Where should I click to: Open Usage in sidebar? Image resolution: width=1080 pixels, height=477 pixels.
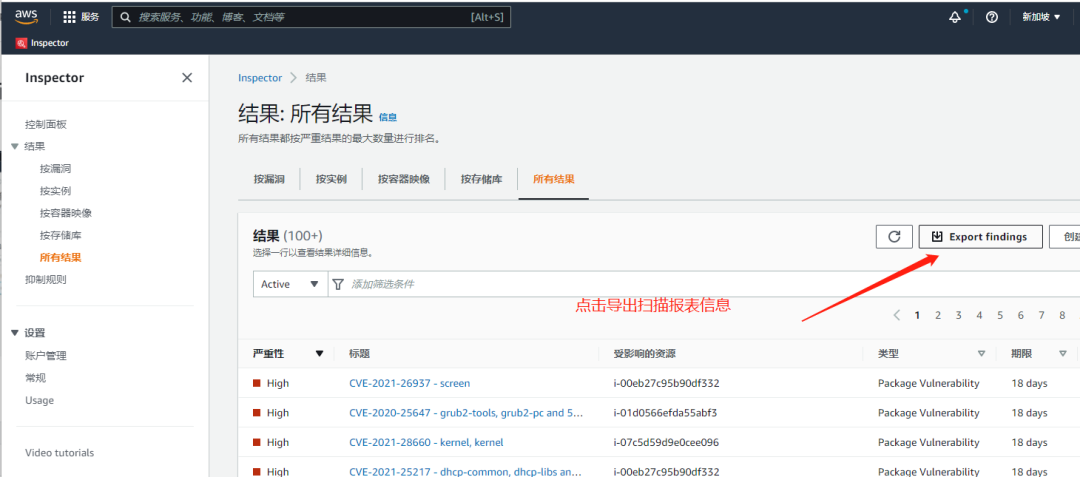coord(39,400)
